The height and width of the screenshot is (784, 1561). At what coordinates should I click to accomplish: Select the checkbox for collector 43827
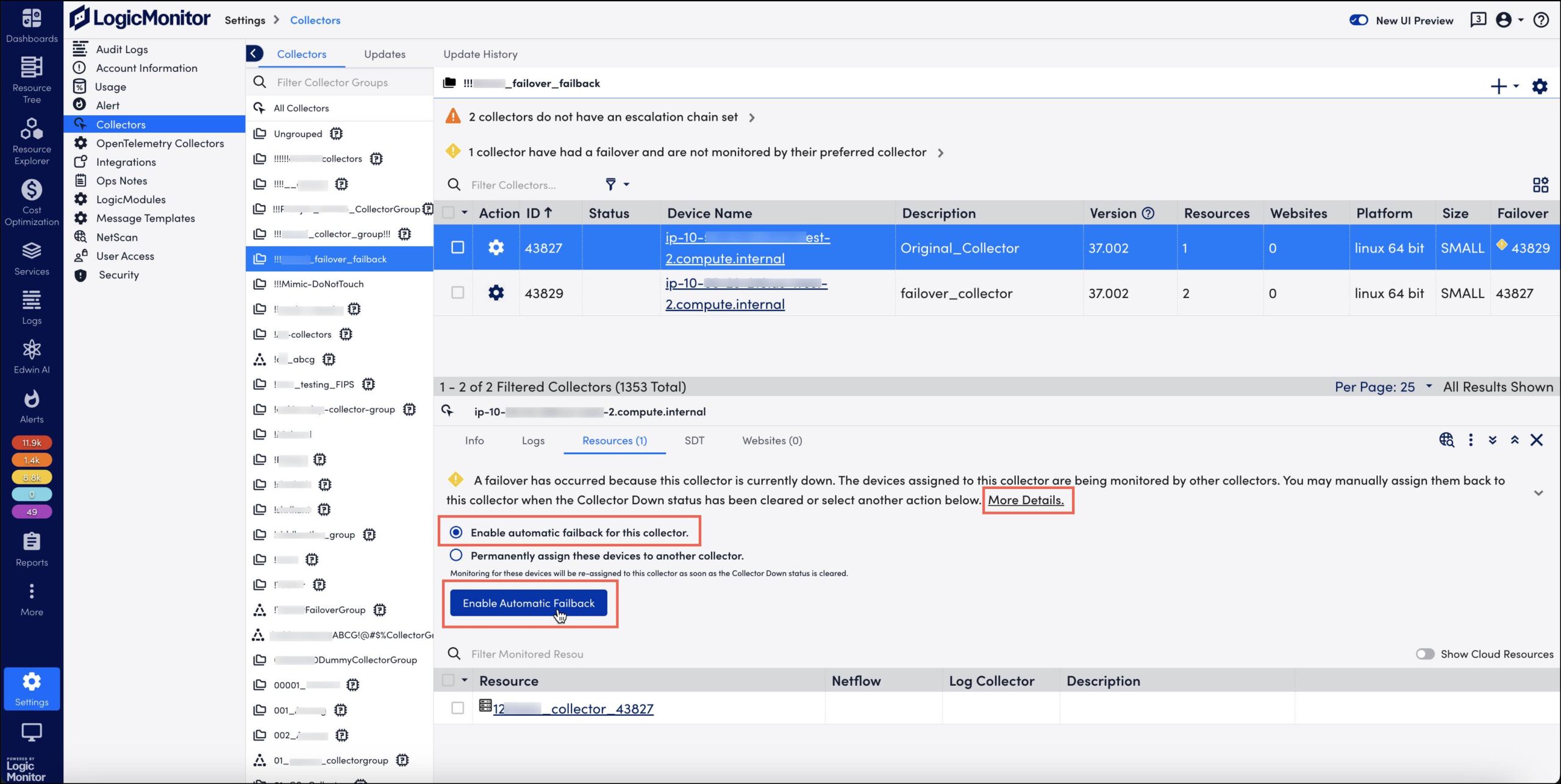click(457, 248)
